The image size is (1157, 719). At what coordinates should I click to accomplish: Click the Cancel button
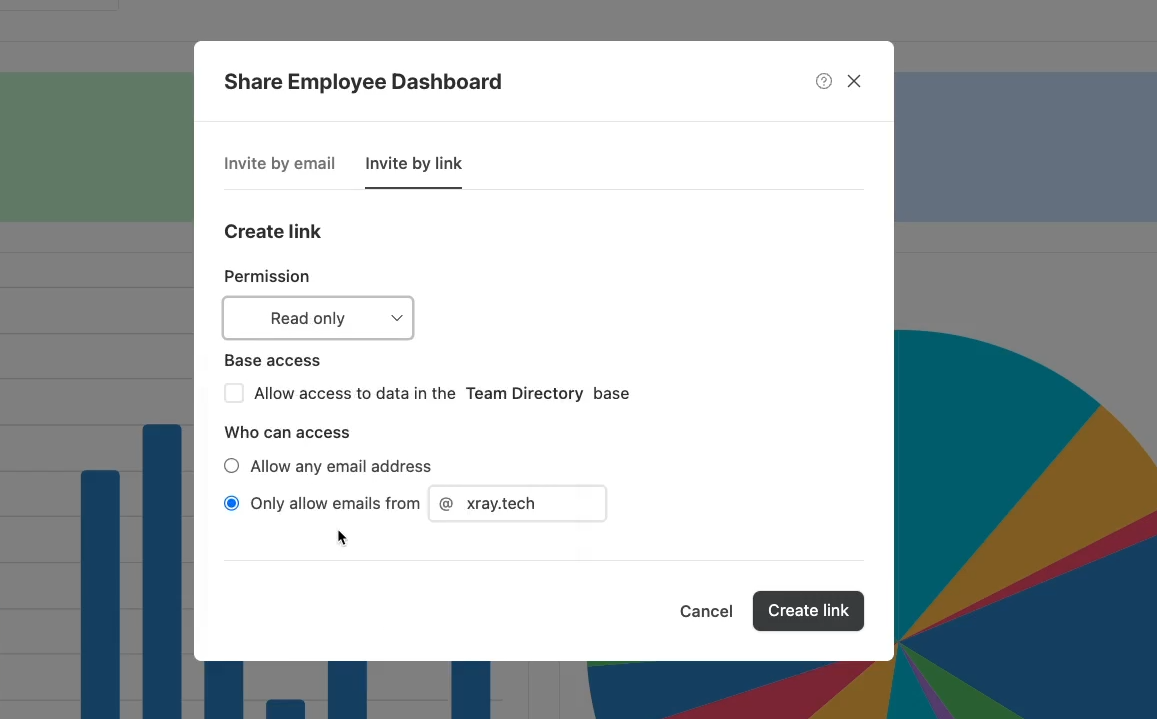(x=706, y=611)
